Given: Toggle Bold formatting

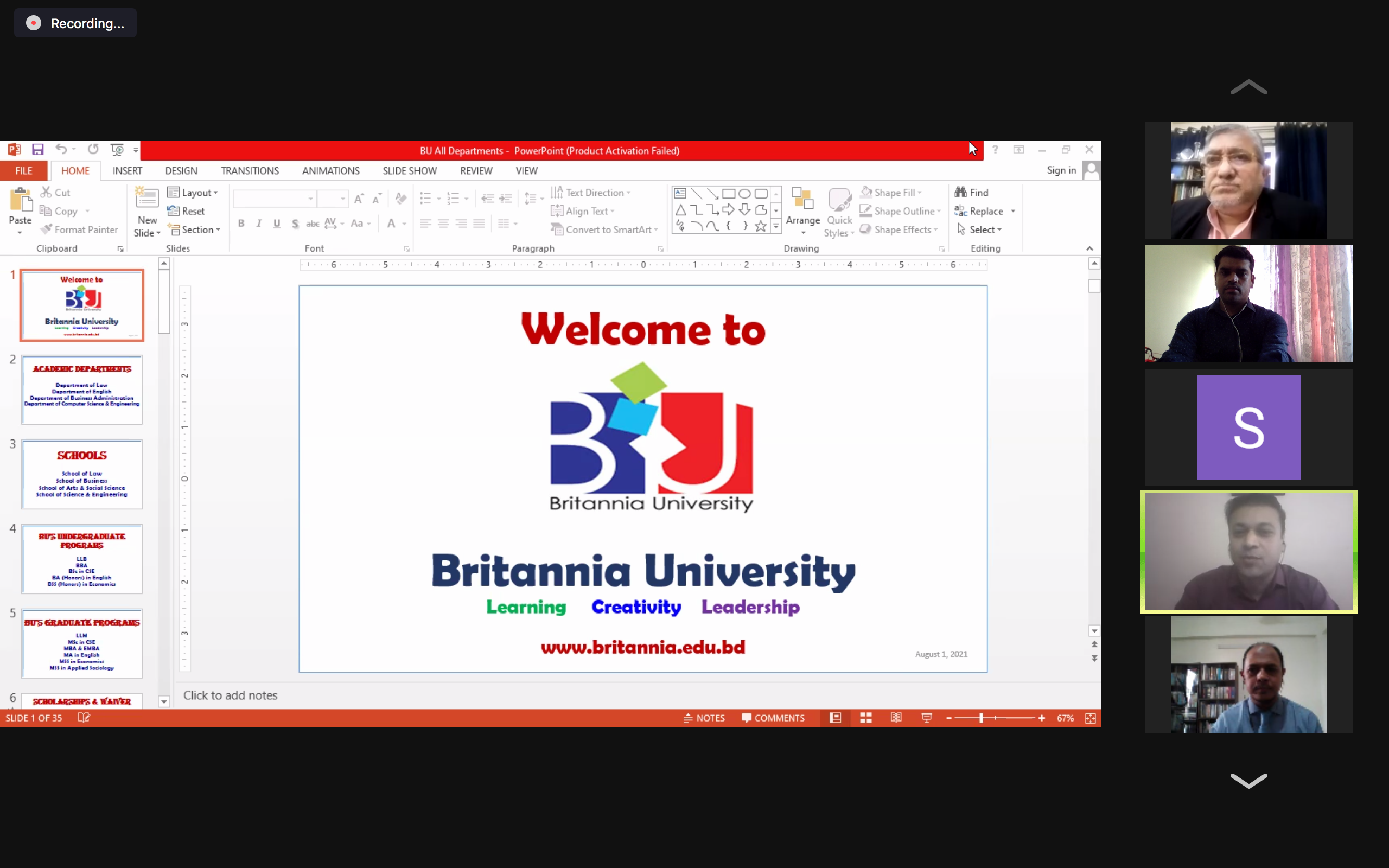Looking at the screenshot, I should (241, 224).
